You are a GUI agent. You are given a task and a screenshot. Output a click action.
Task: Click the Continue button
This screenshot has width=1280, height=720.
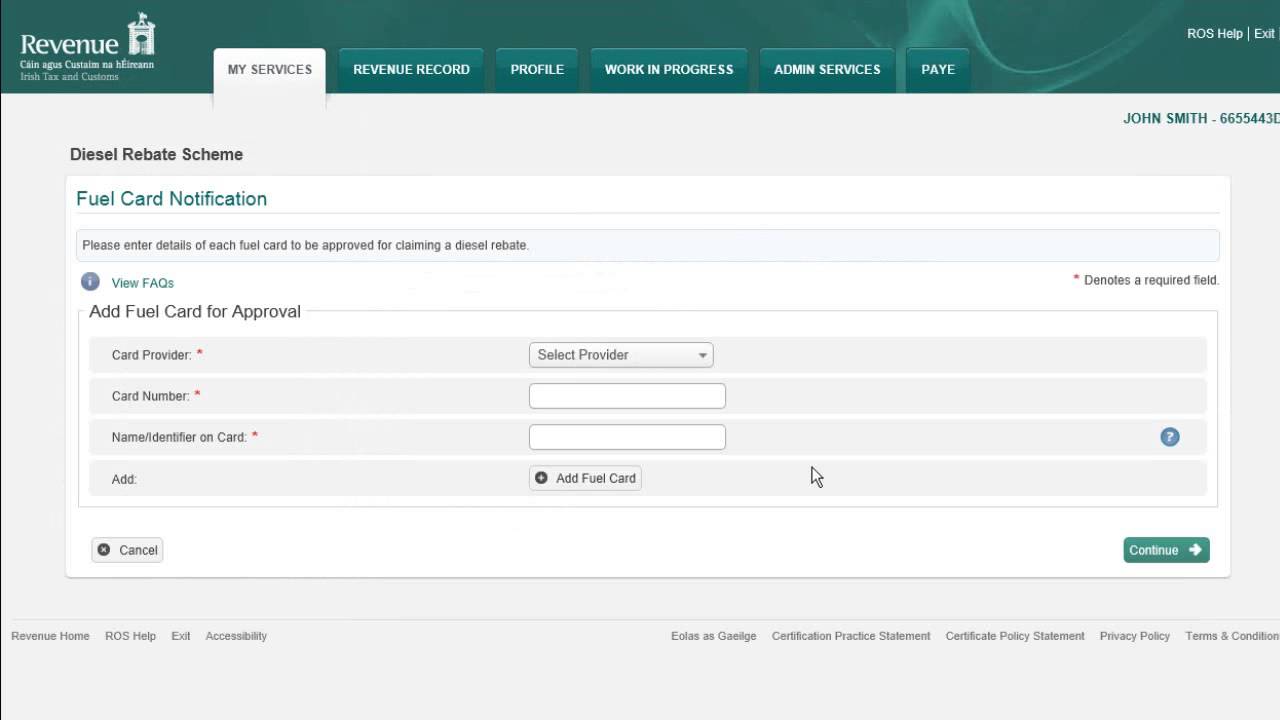[x=1166, y=550]
